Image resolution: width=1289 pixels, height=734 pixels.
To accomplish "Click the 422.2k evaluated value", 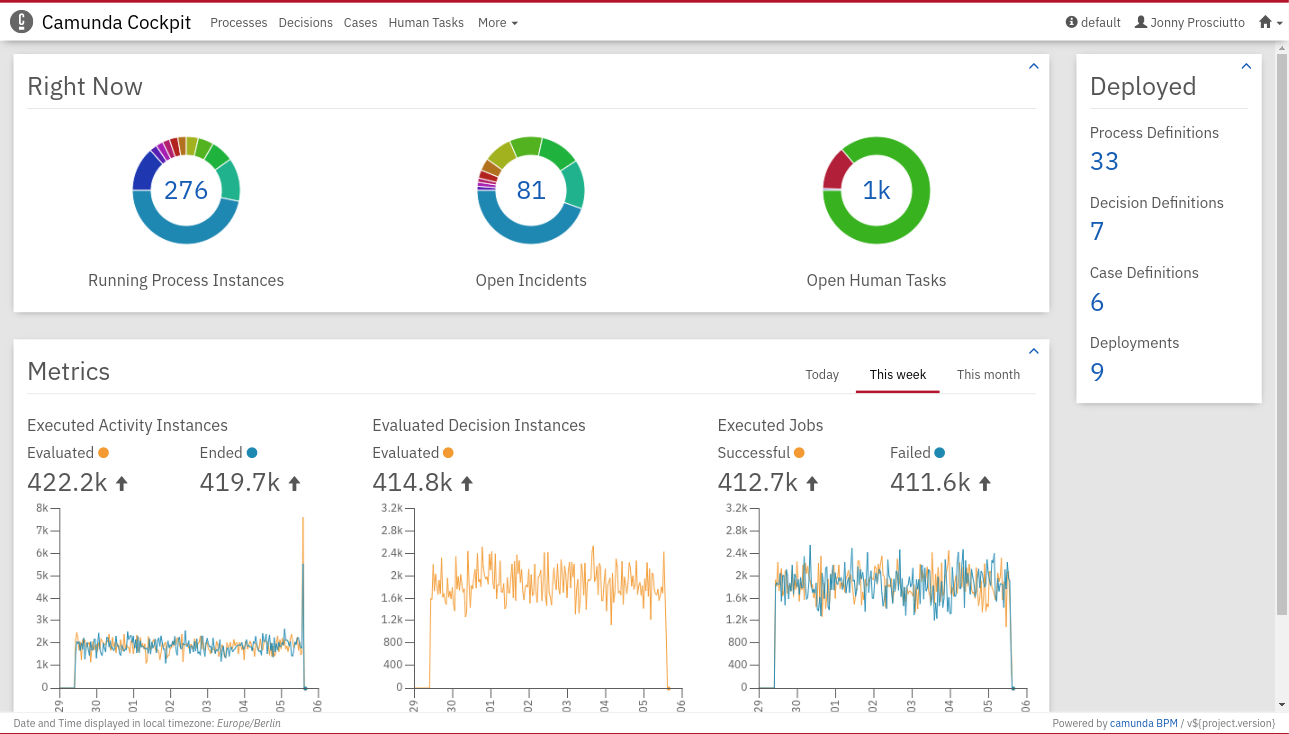I will (x=67, y=483).
